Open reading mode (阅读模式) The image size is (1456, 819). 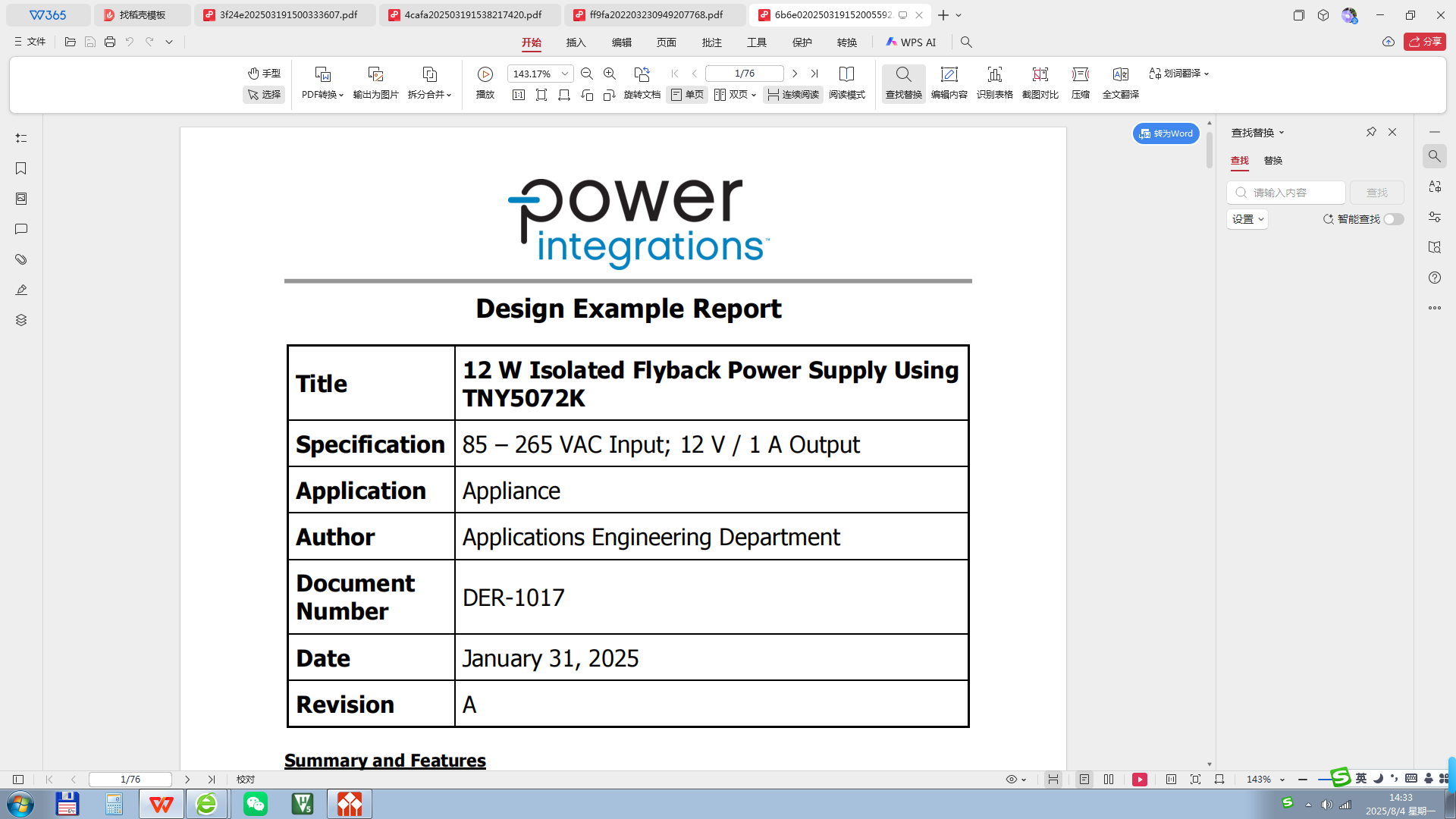pyautogui.click(x=846, y=83)
